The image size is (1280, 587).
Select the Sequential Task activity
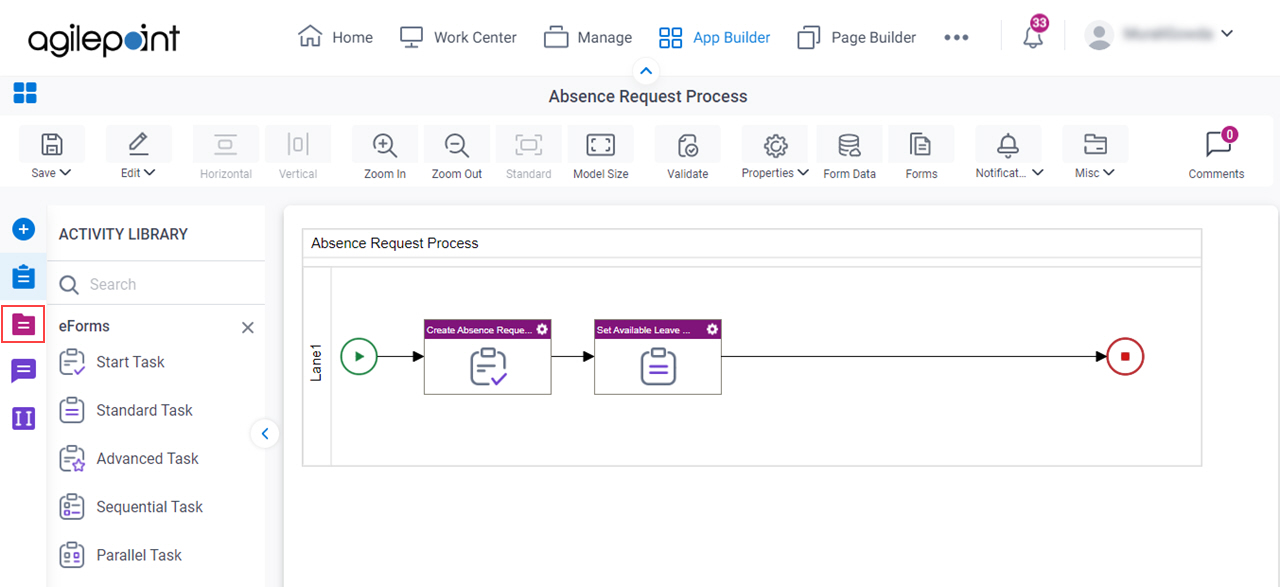131,507
